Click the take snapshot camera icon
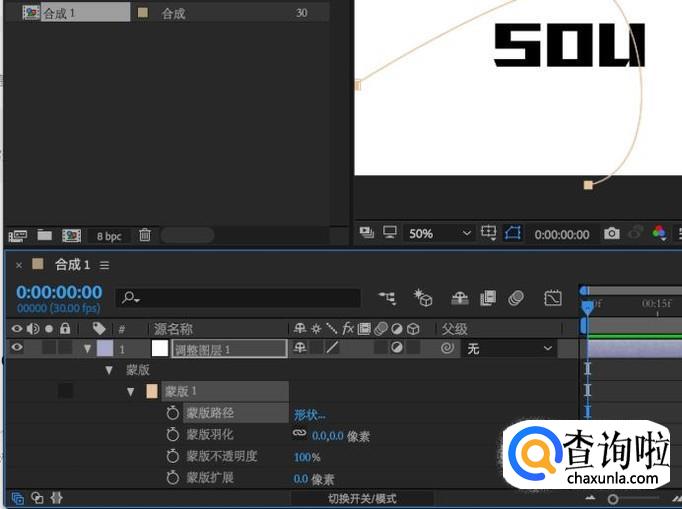Viewport: 682px width, 509px height. (611, 233)
